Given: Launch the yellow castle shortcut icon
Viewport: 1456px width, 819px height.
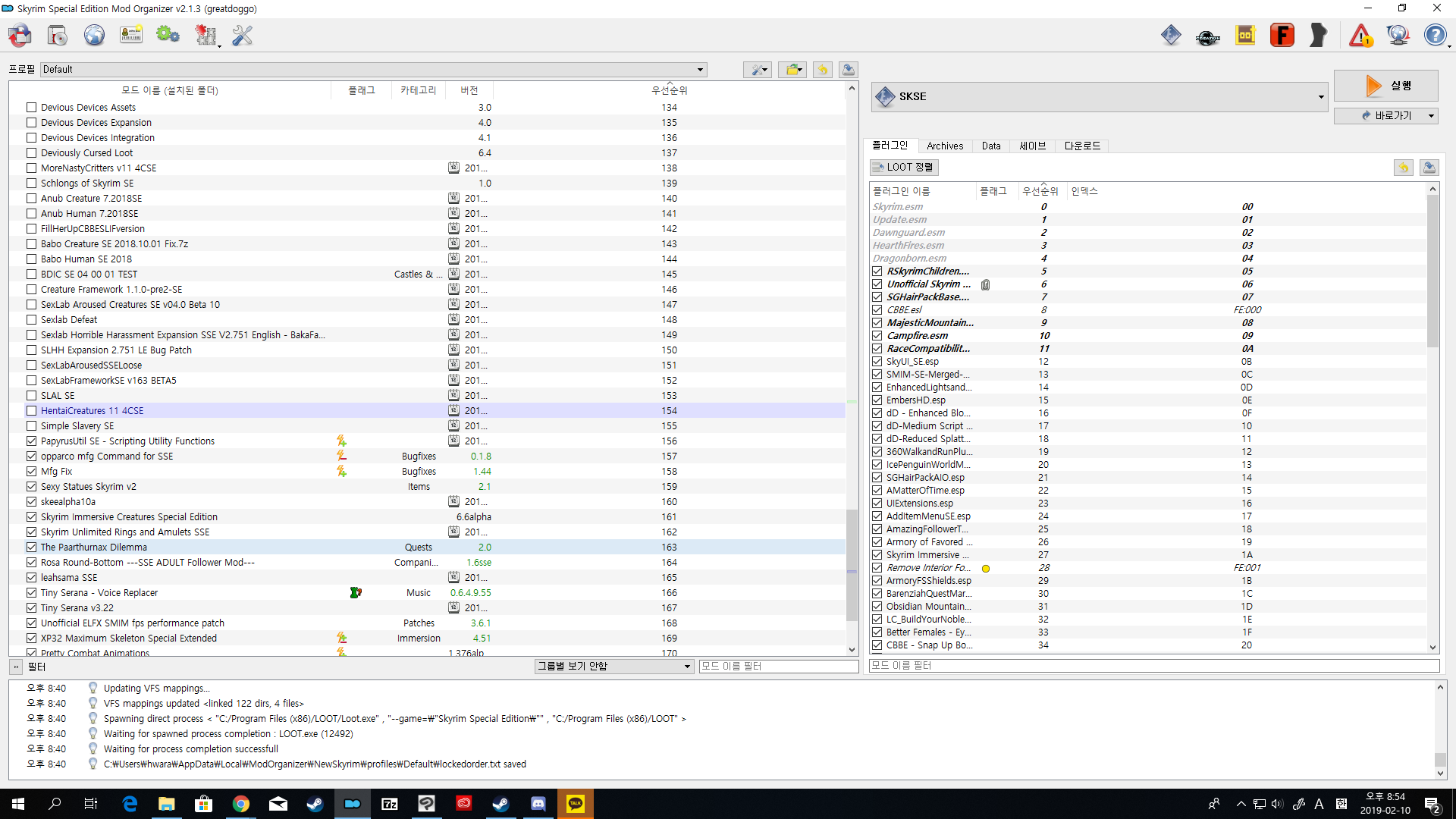Looking at the screenshot, I should [x=1245, y=35].
